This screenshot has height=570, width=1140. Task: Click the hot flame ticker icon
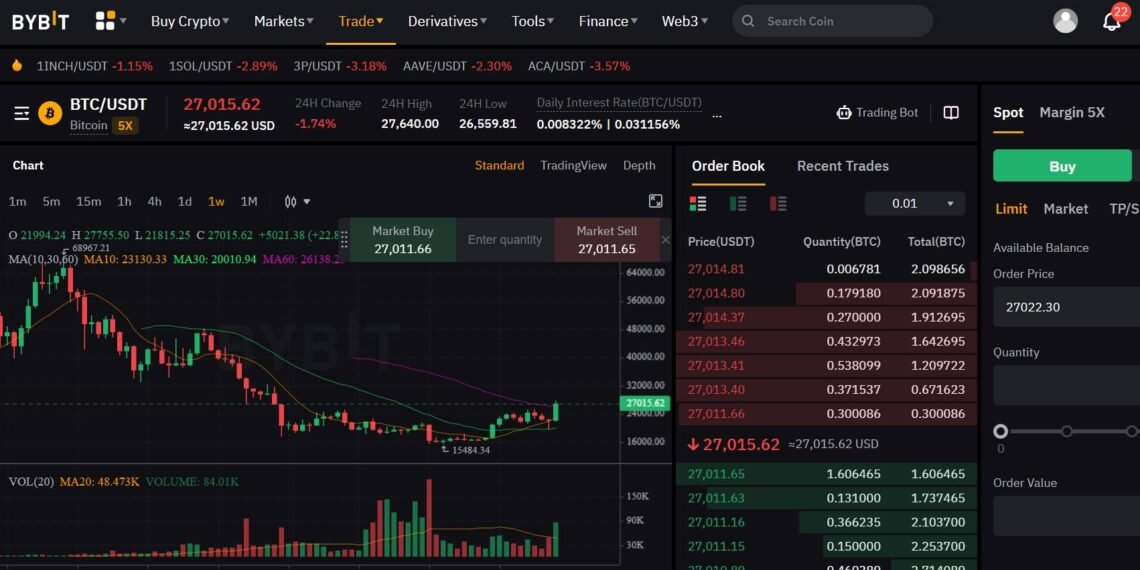tap(17, 65)
